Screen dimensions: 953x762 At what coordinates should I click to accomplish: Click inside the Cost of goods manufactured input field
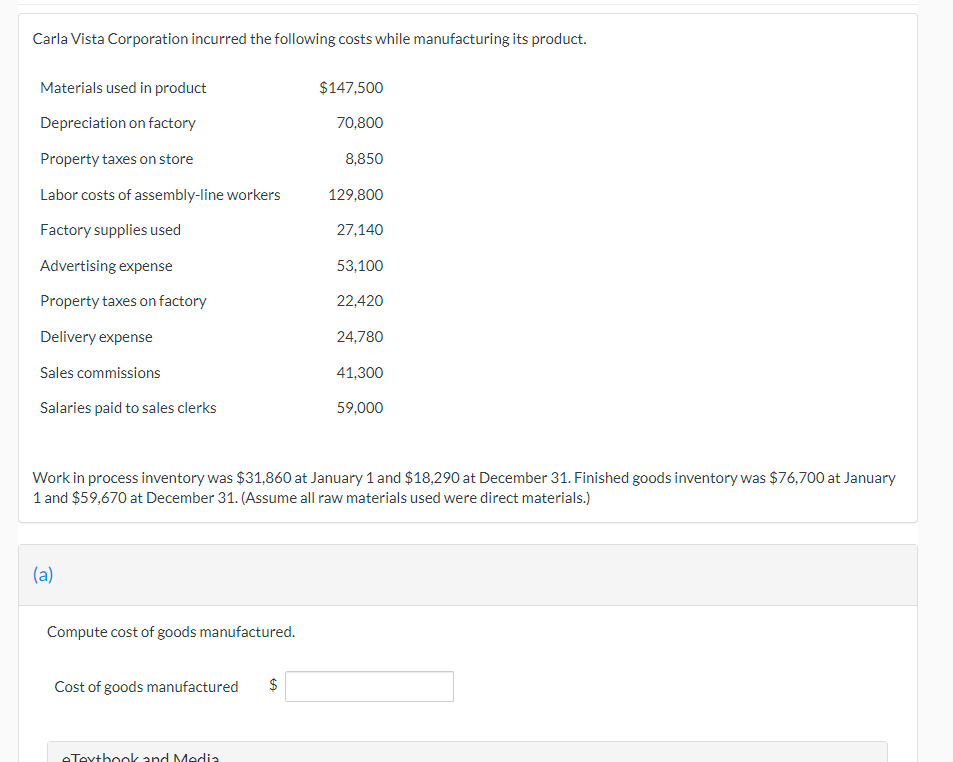tap(368, 686)
